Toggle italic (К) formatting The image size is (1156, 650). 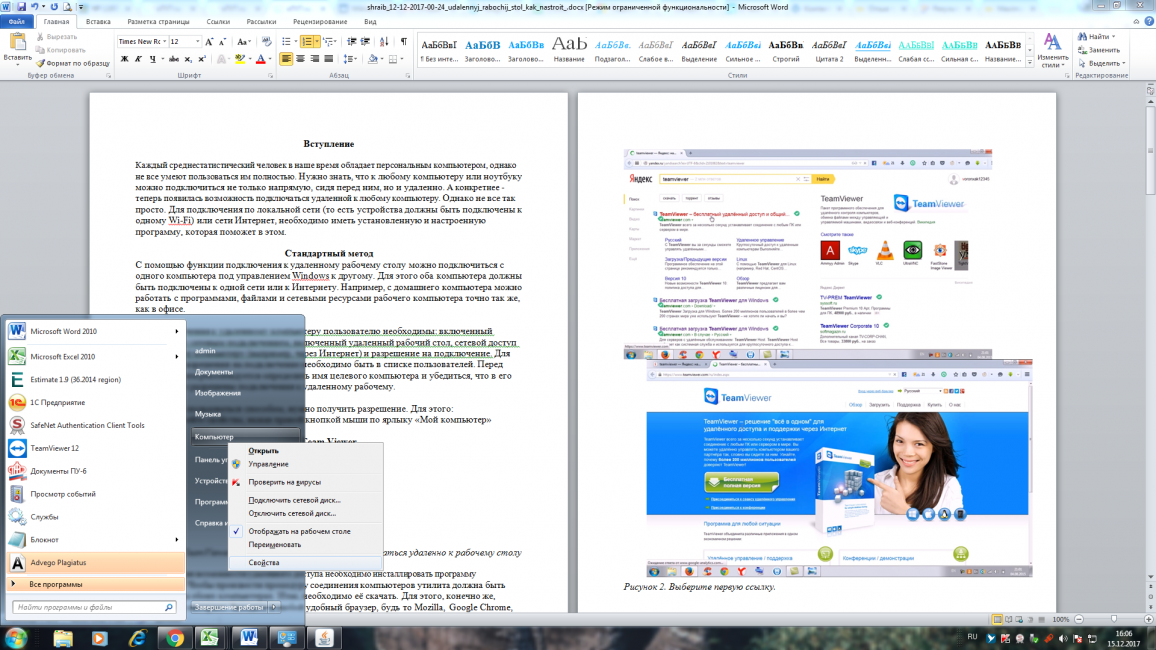coord(138,59)
